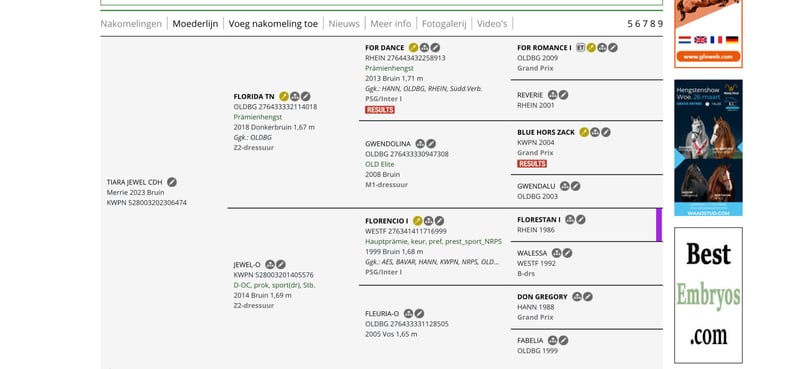This screenshot has height=369, width=800.
Task: Open the pedigree tree icon beside Fleuria-O
Action: point(408,313)
